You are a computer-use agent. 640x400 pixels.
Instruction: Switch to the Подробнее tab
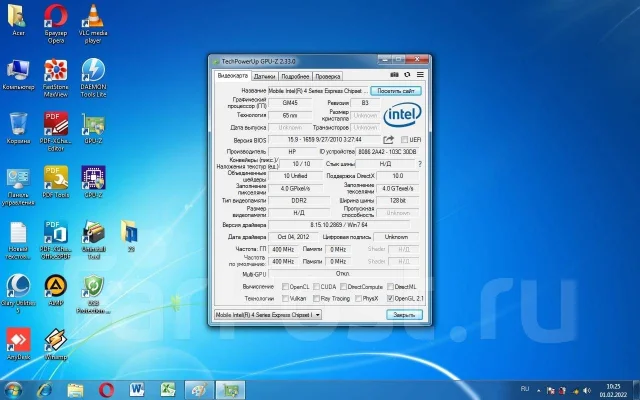tap(295, 76)
